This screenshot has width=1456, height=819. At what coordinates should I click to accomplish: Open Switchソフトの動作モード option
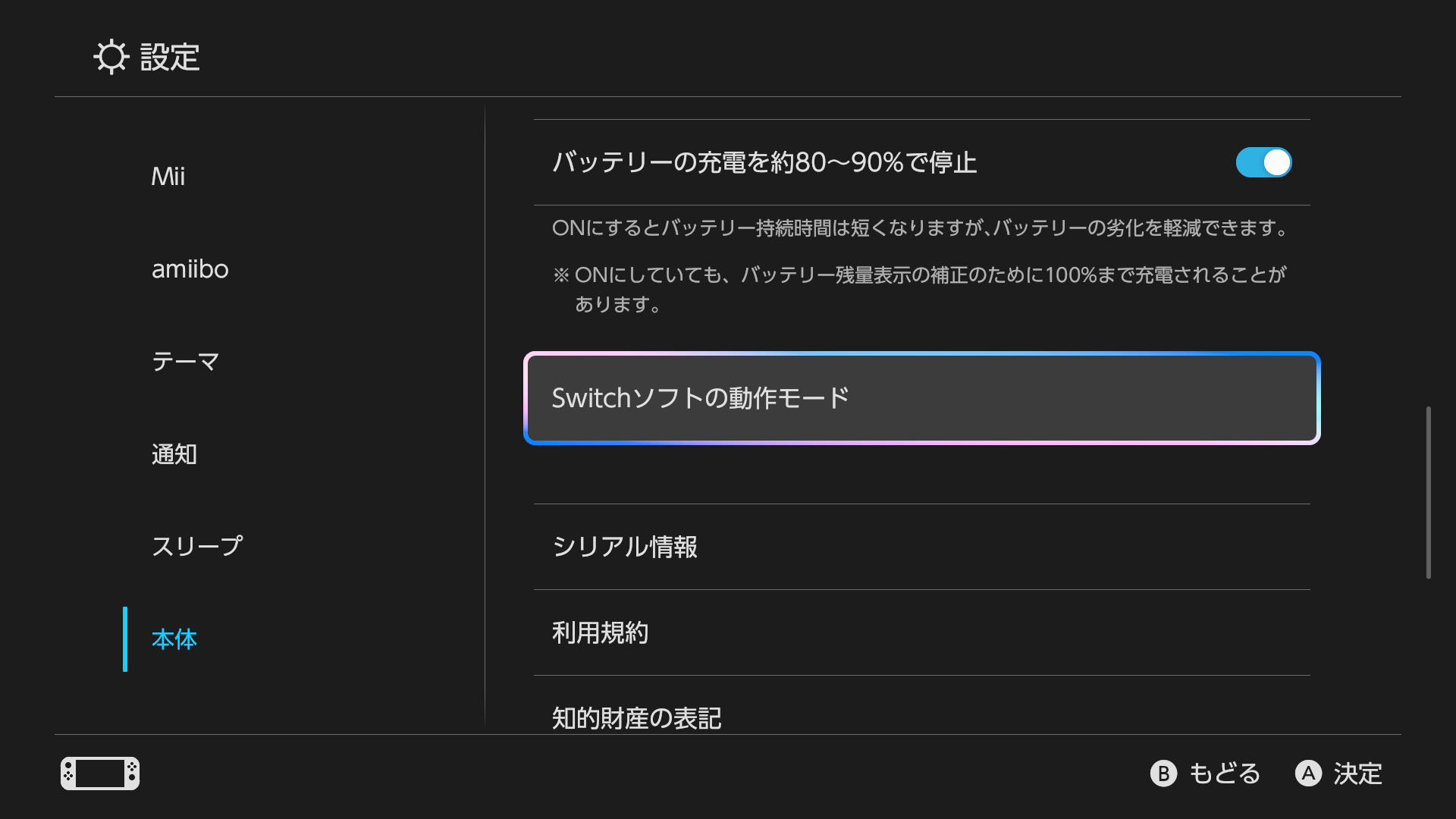point(921,398)
